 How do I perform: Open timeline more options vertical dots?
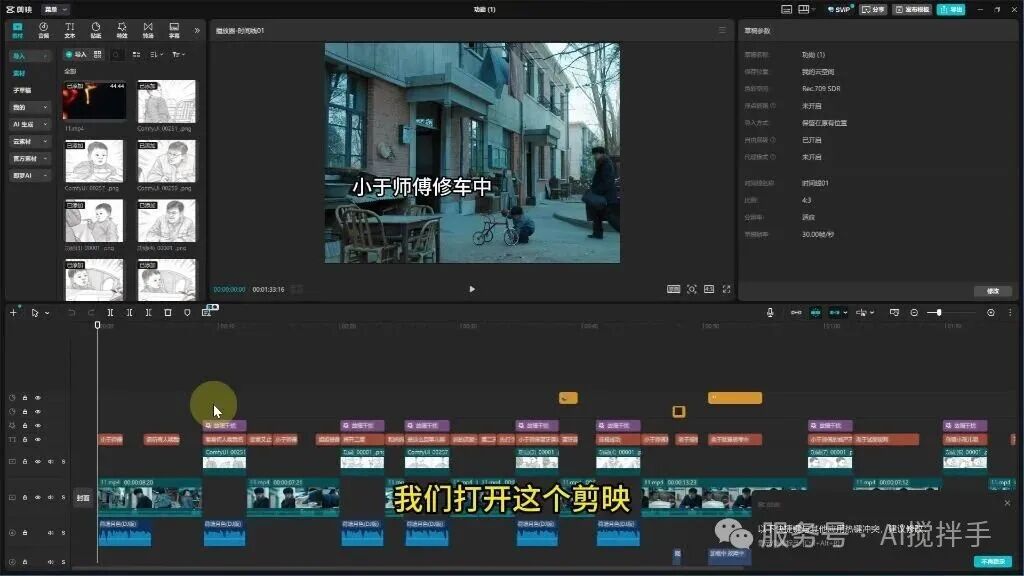pyautogui.click(x=1010, y=313)
